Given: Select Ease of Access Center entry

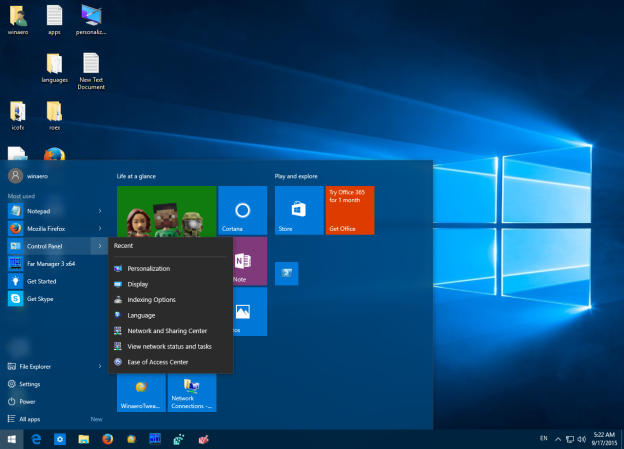Looking at the screenshot, I should (x=170, y=362).
